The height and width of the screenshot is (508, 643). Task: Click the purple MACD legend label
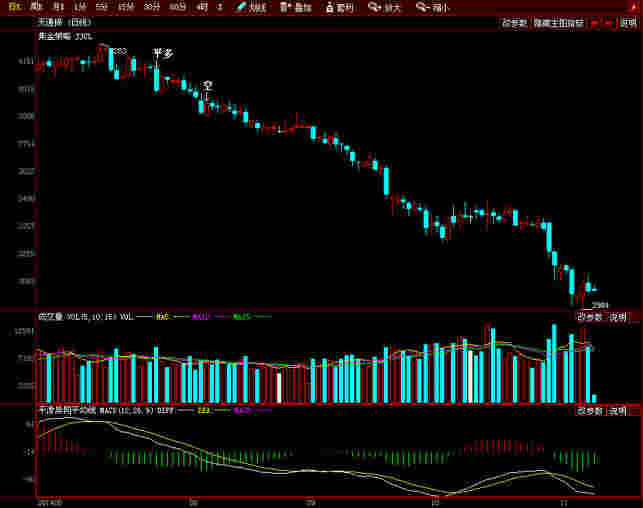pos(242,410)
